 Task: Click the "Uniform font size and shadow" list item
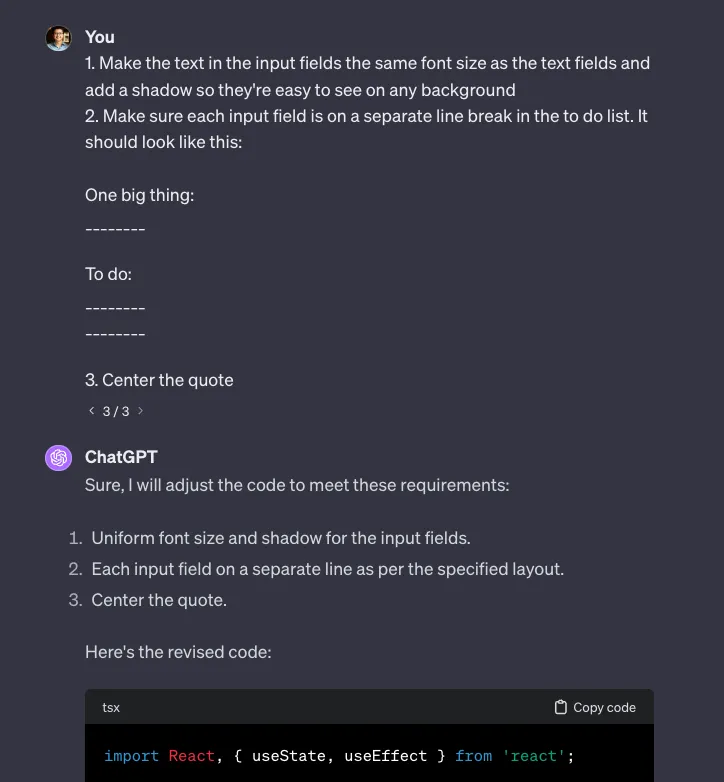point(280,538)
